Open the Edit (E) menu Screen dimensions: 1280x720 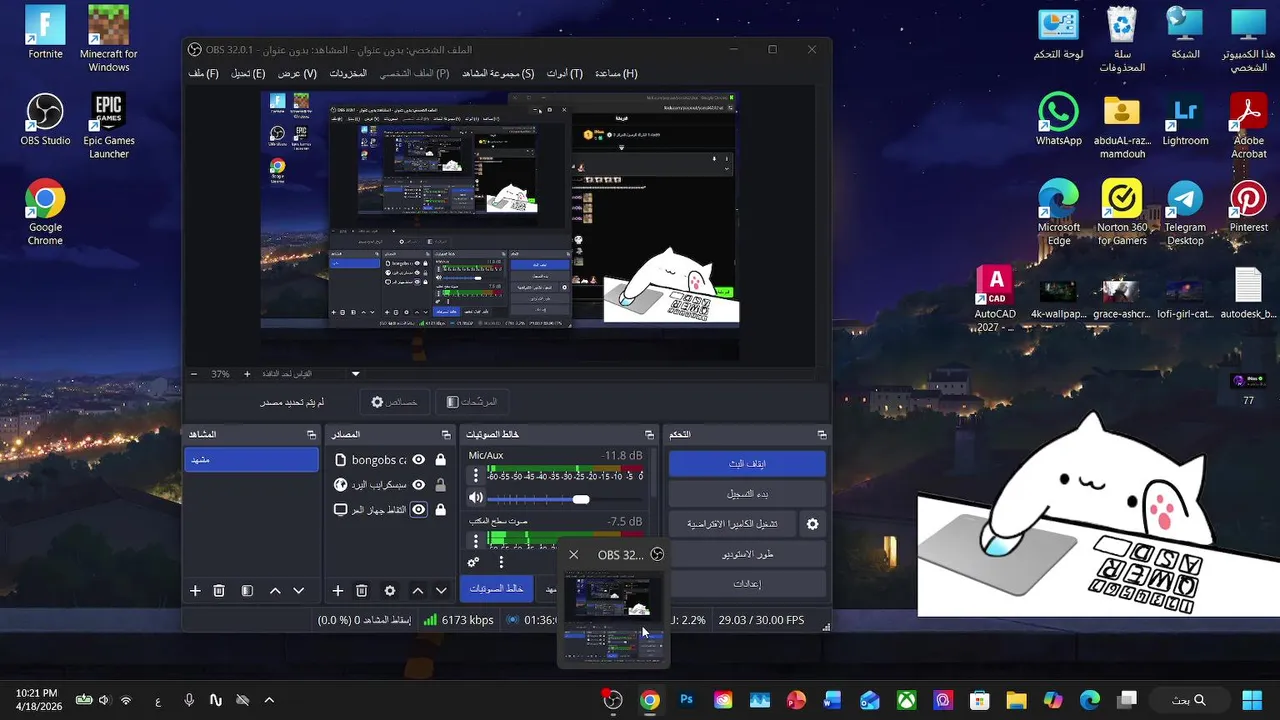(248, 74)
